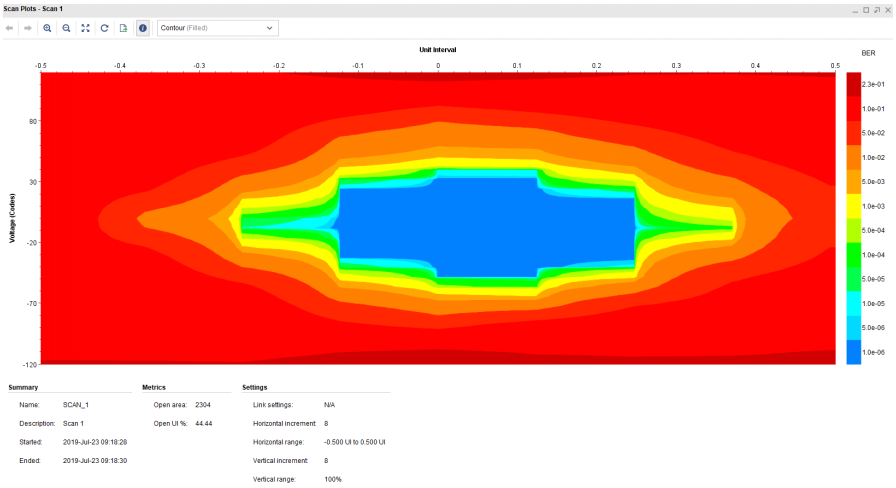Click the 0 tick on Unit Interval axis

(438, 66)
